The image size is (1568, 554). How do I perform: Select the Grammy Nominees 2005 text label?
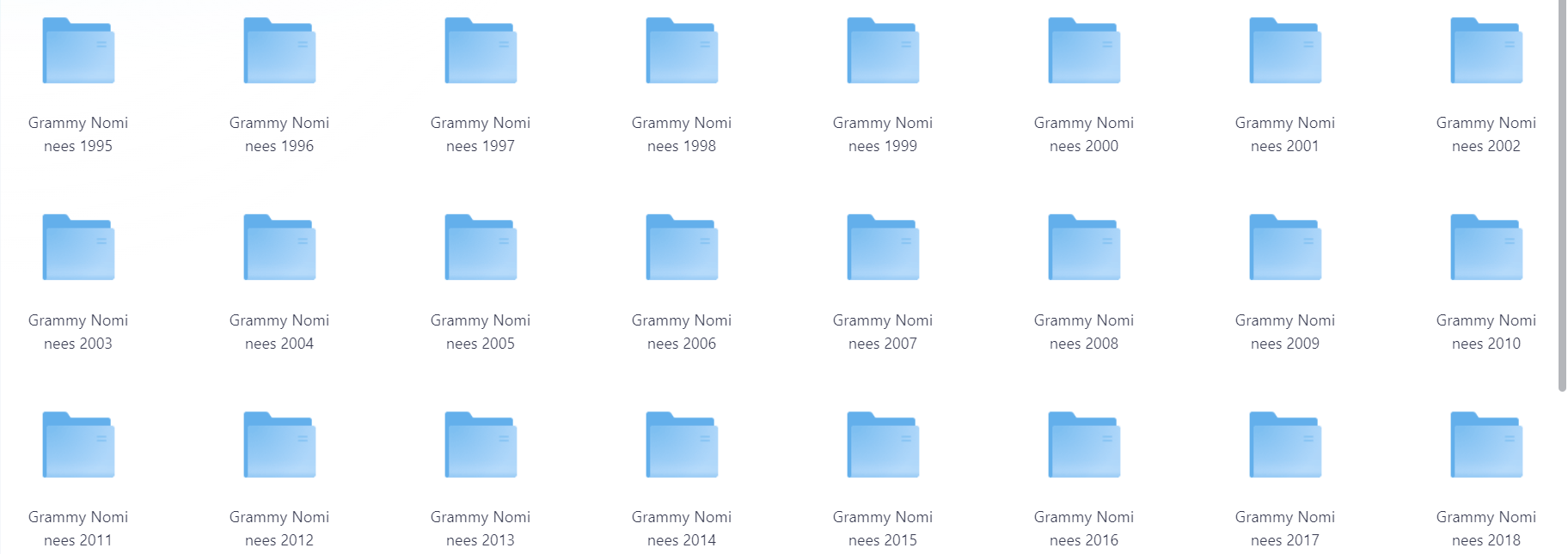[481, 332]
